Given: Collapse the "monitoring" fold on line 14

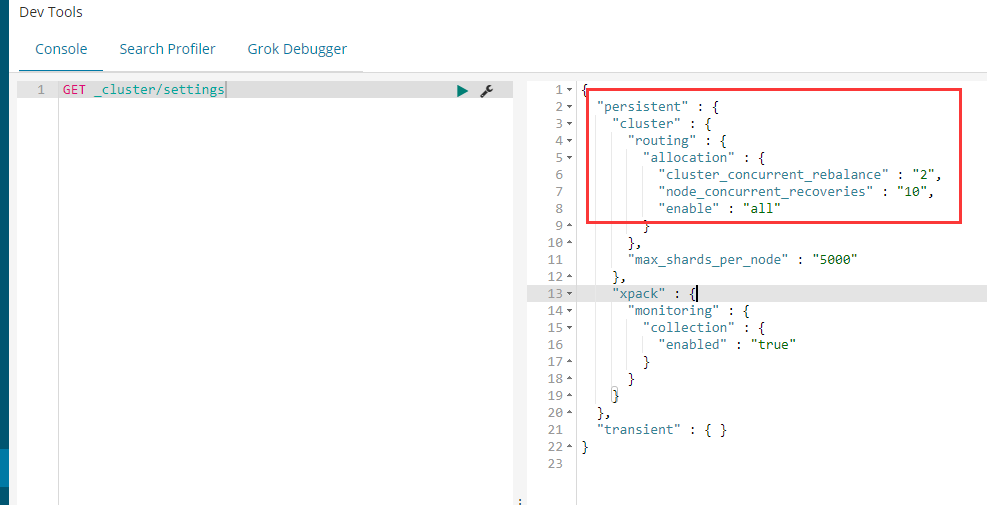Looking at the screenshot, I should 570,310.
